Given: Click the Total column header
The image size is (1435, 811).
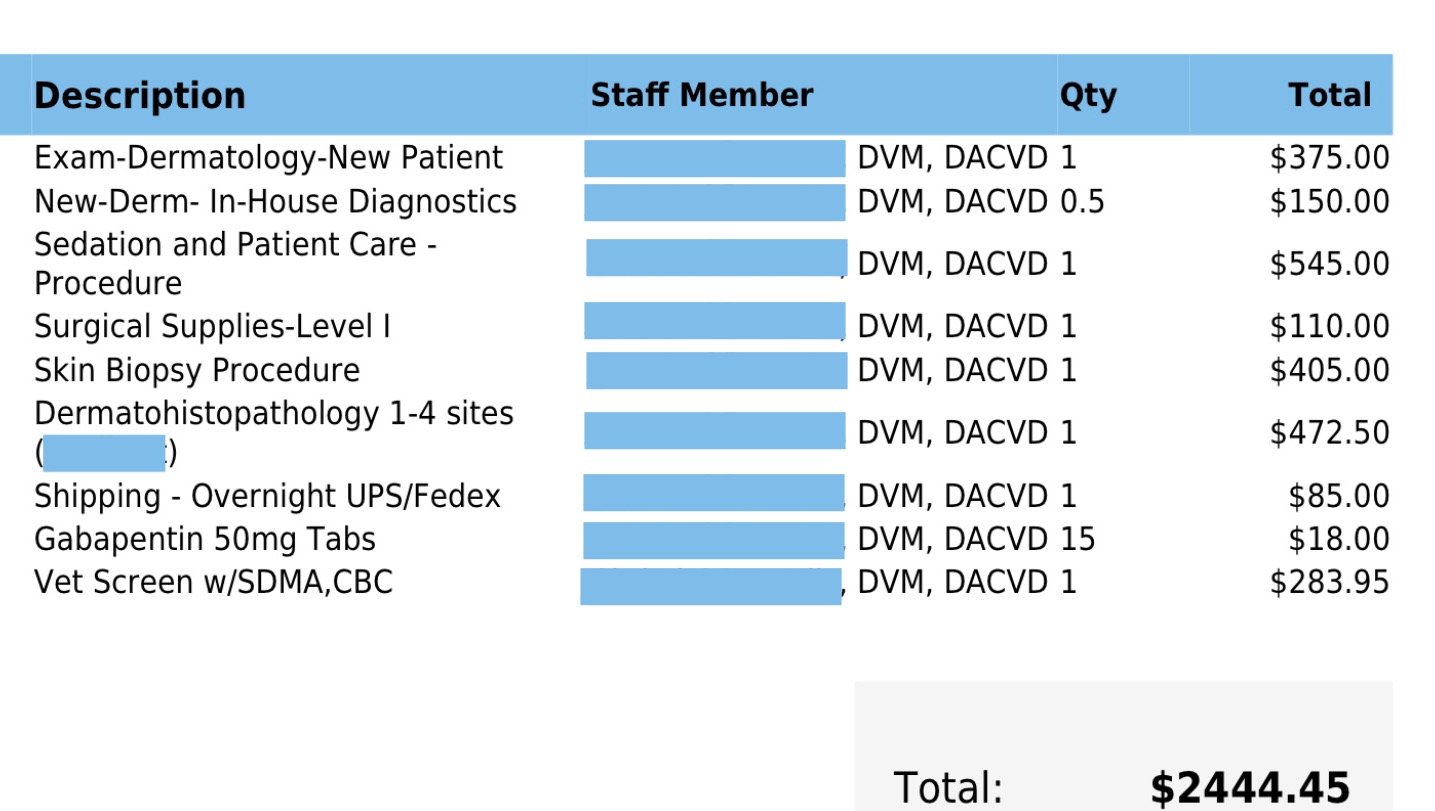Looking at the screenshot, I should pos(1329,96).
